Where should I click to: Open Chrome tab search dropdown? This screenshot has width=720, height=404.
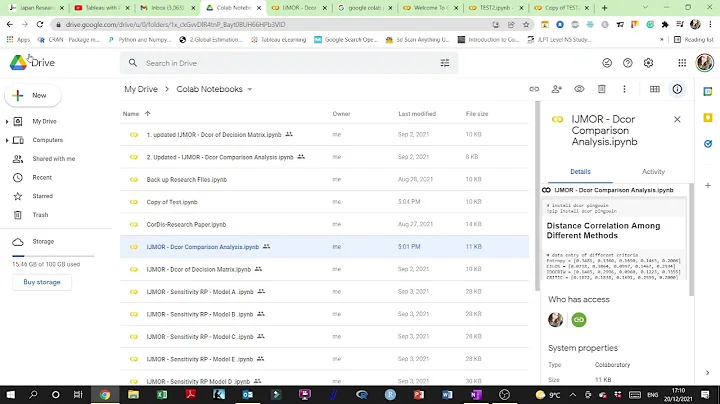645,8
